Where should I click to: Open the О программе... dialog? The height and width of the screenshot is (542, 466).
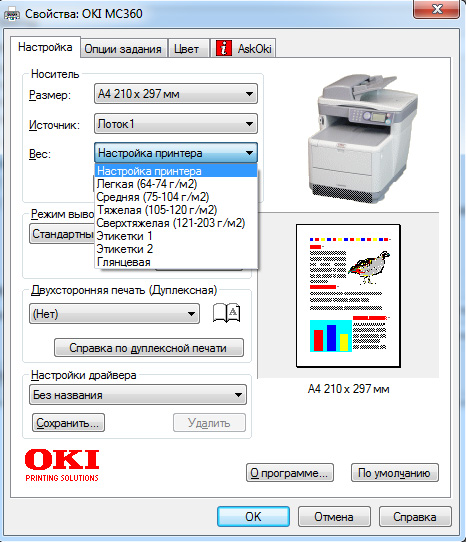[x=289, y=473]
